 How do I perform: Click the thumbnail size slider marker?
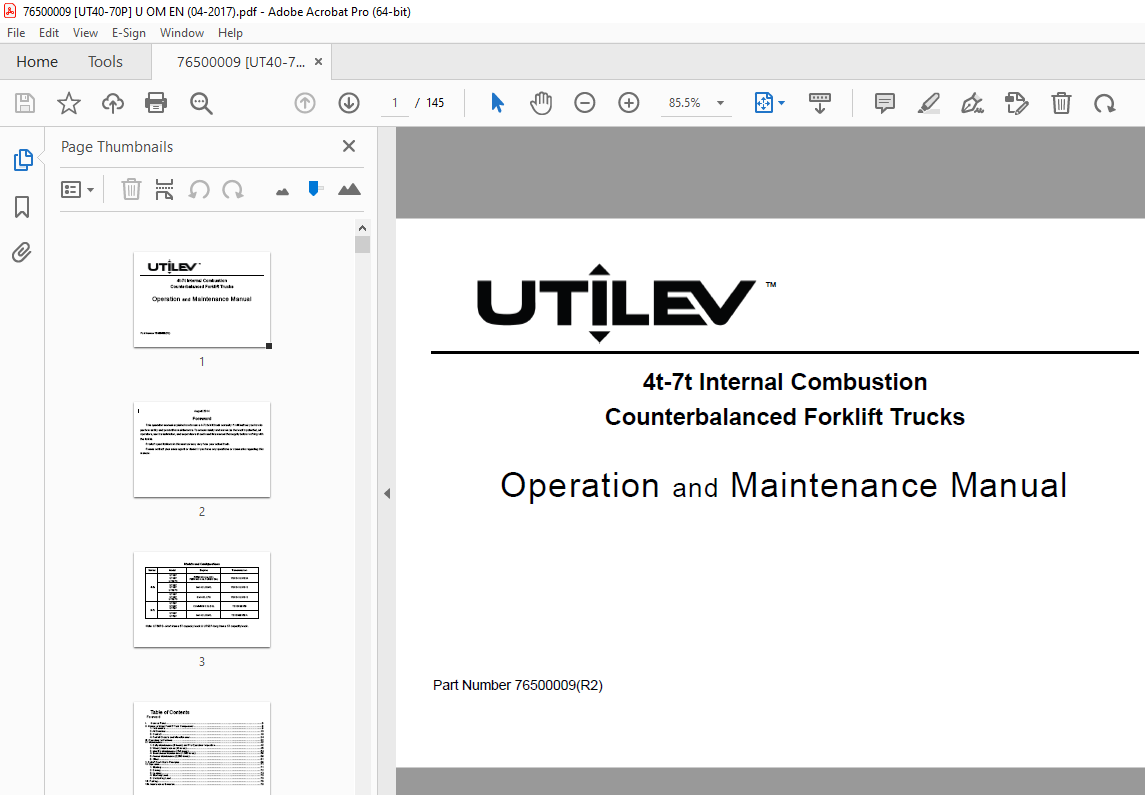click(314, 189)
